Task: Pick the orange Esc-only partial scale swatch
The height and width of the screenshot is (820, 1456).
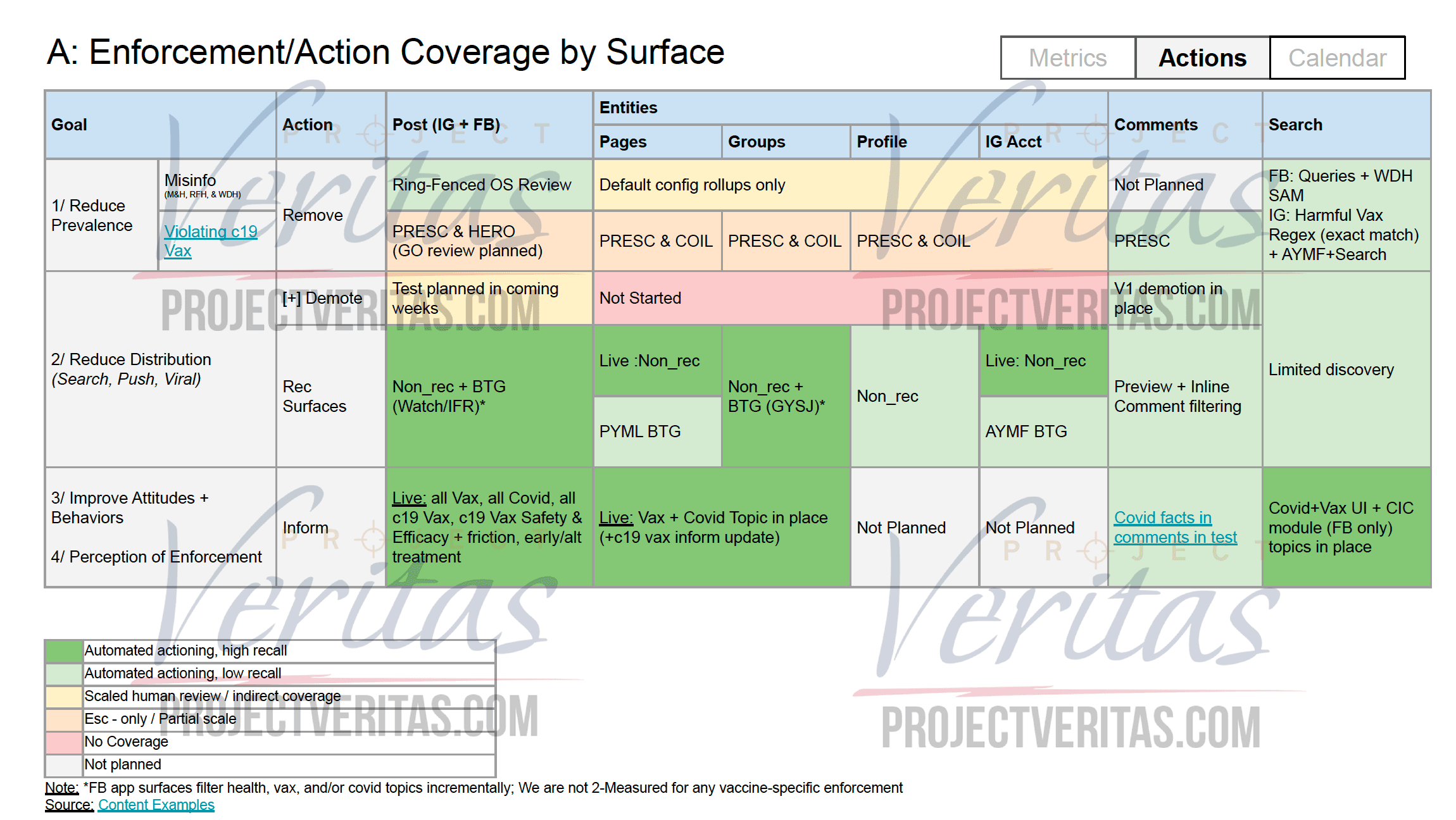Action: [x=64, y=719]
